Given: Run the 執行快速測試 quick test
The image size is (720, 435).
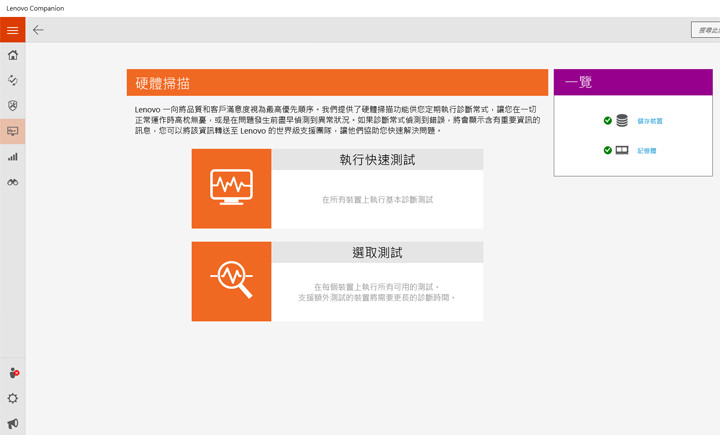Looking at the screenshot, I should (x=377, y=160).
